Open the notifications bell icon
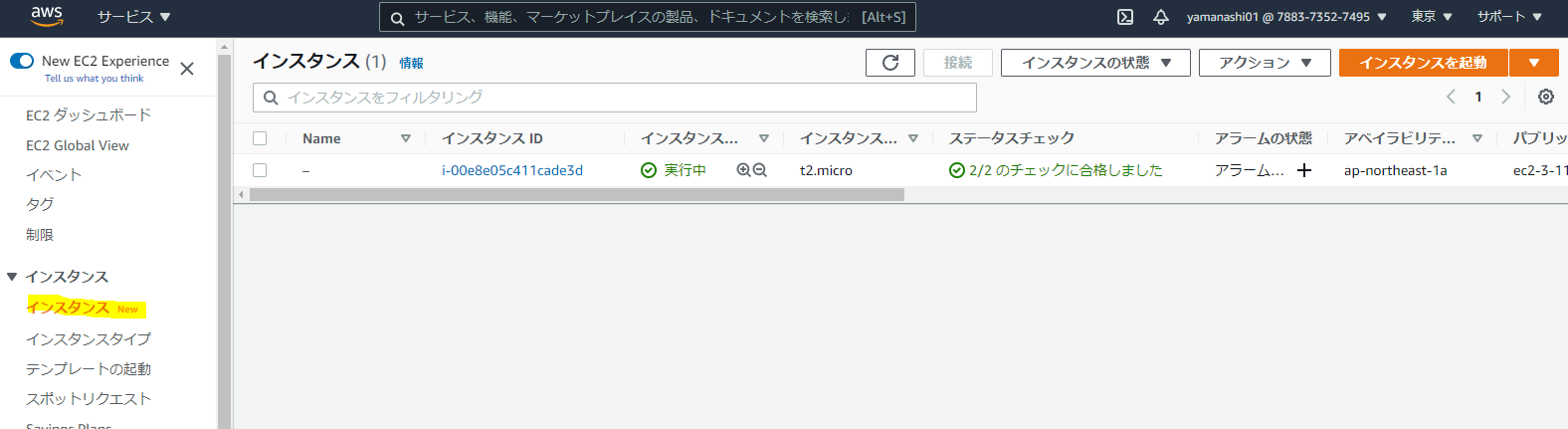Image resolution: width=1568 pixels, height=429 pixels. (1160, 17)
